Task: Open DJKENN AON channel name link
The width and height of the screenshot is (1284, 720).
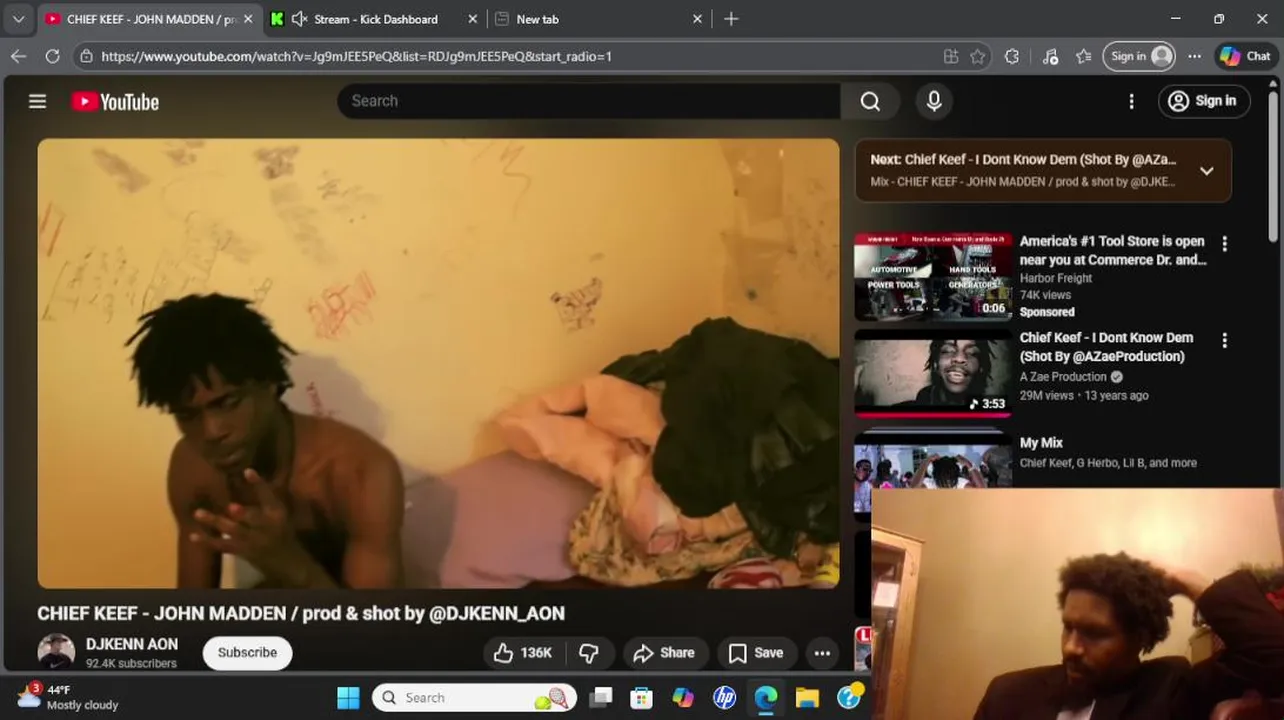Action: click(x=132, y=644)
